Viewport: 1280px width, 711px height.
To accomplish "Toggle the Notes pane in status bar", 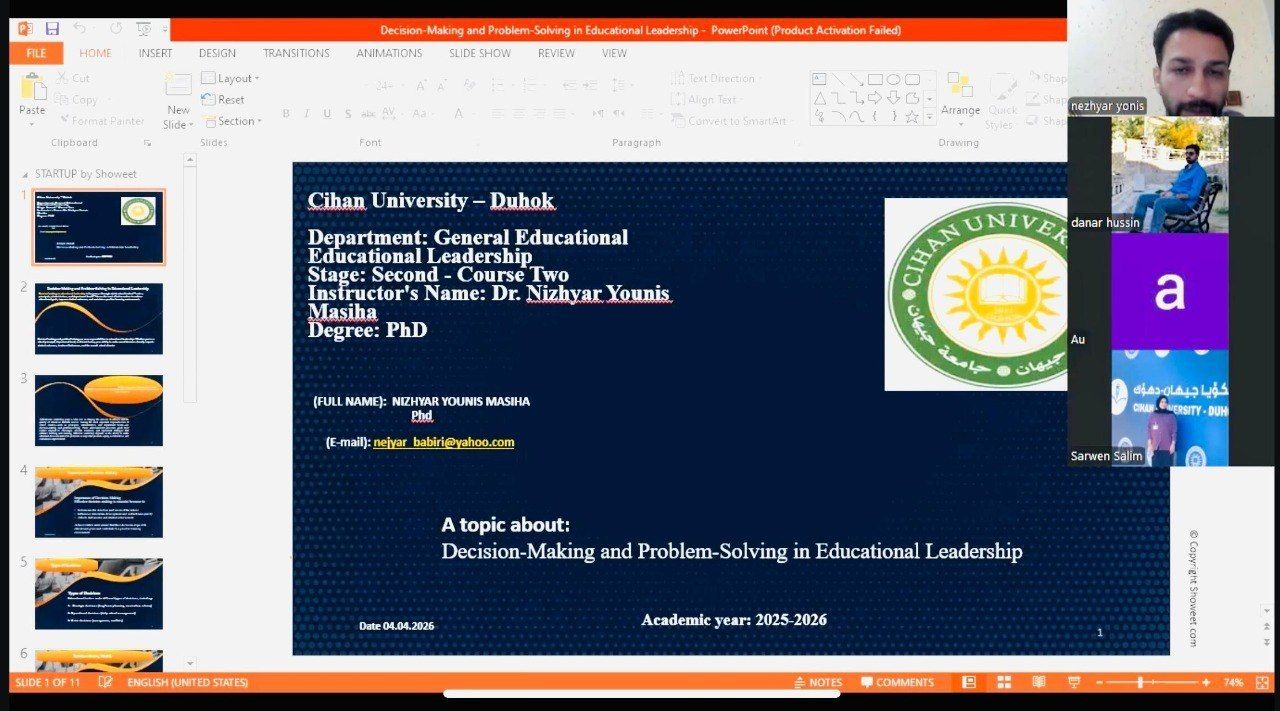I will pyautogui.click(x=817, y=682).
